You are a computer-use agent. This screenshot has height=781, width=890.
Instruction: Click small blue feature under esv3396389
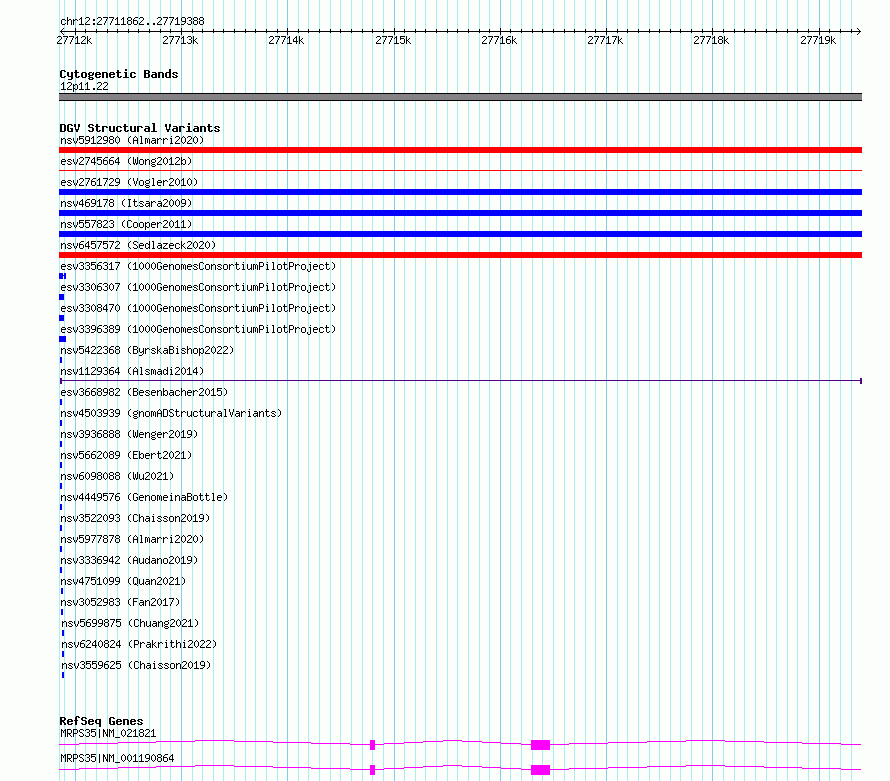62,339
